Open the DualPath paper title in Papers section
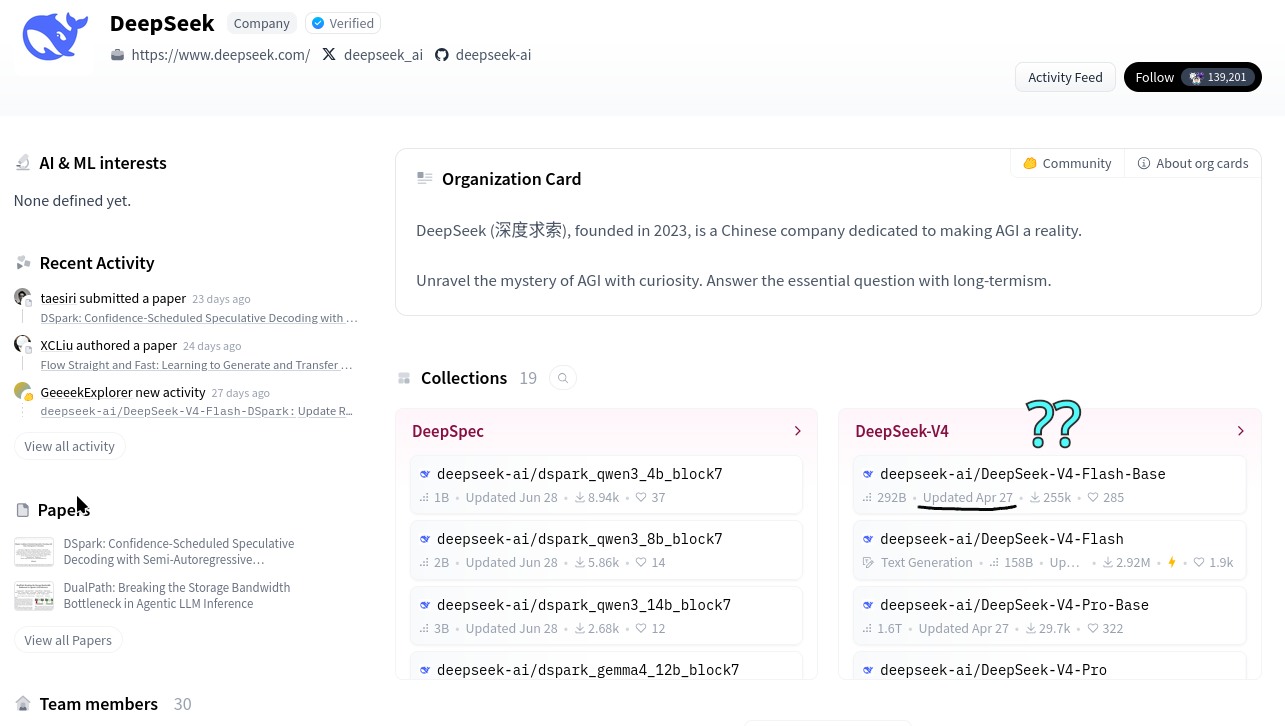The width and height of the screenshot is (1285, 726). 177,596
